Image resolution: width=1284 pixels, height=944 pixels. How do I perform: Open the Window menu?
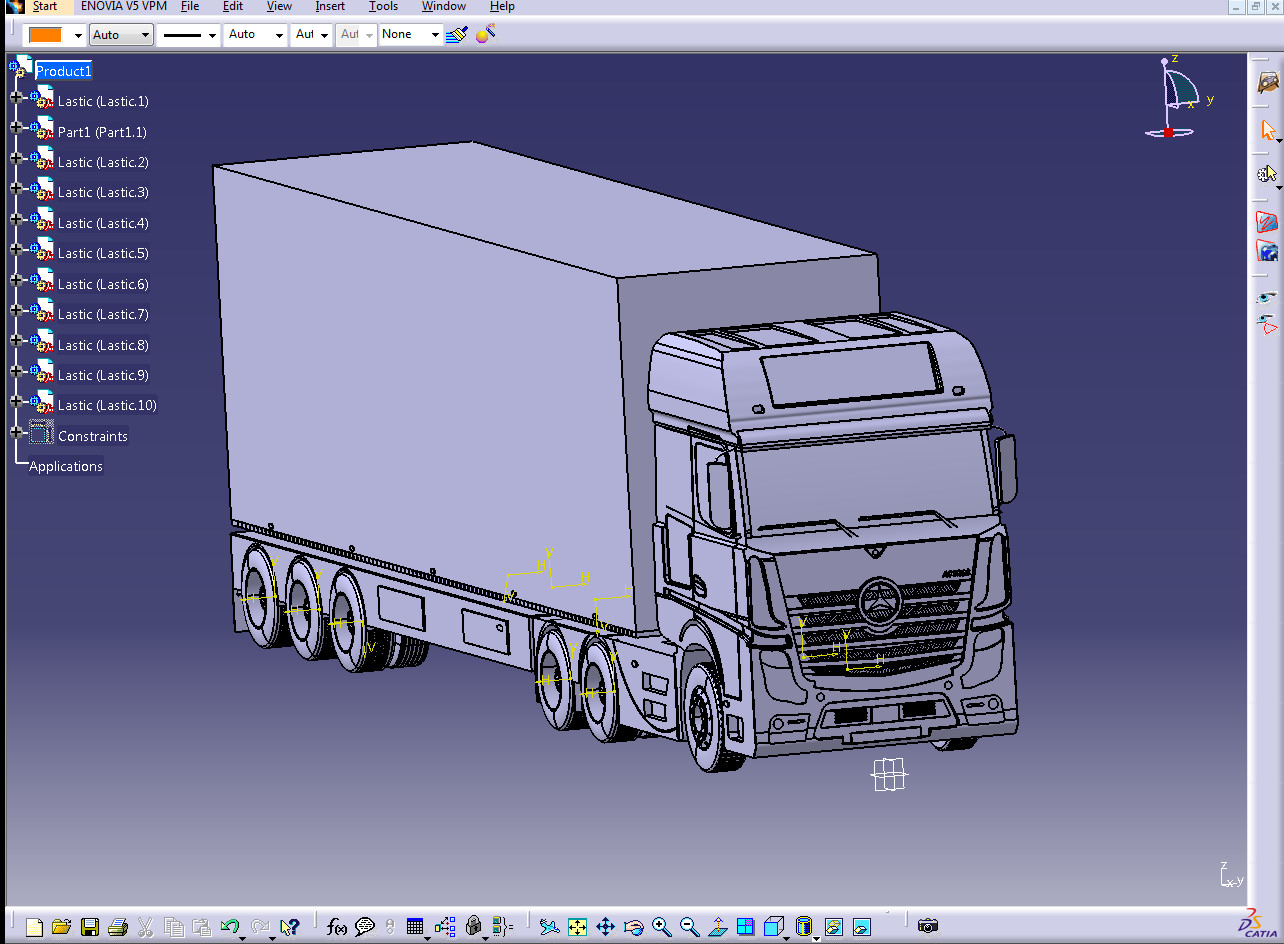tap(443, 6)
